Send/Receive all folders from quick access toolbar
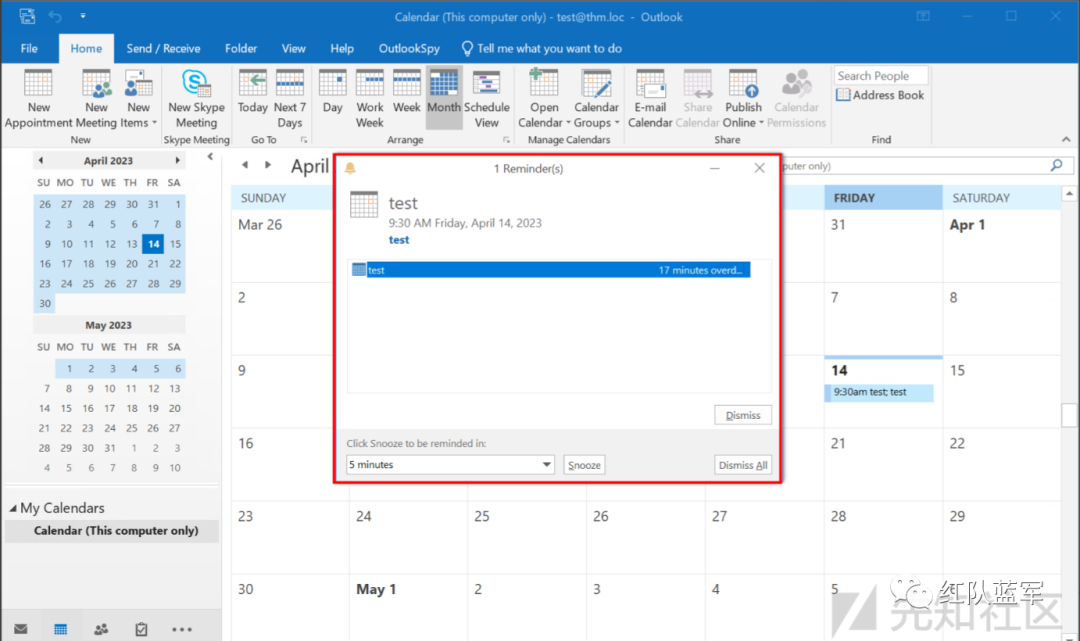 27,16
